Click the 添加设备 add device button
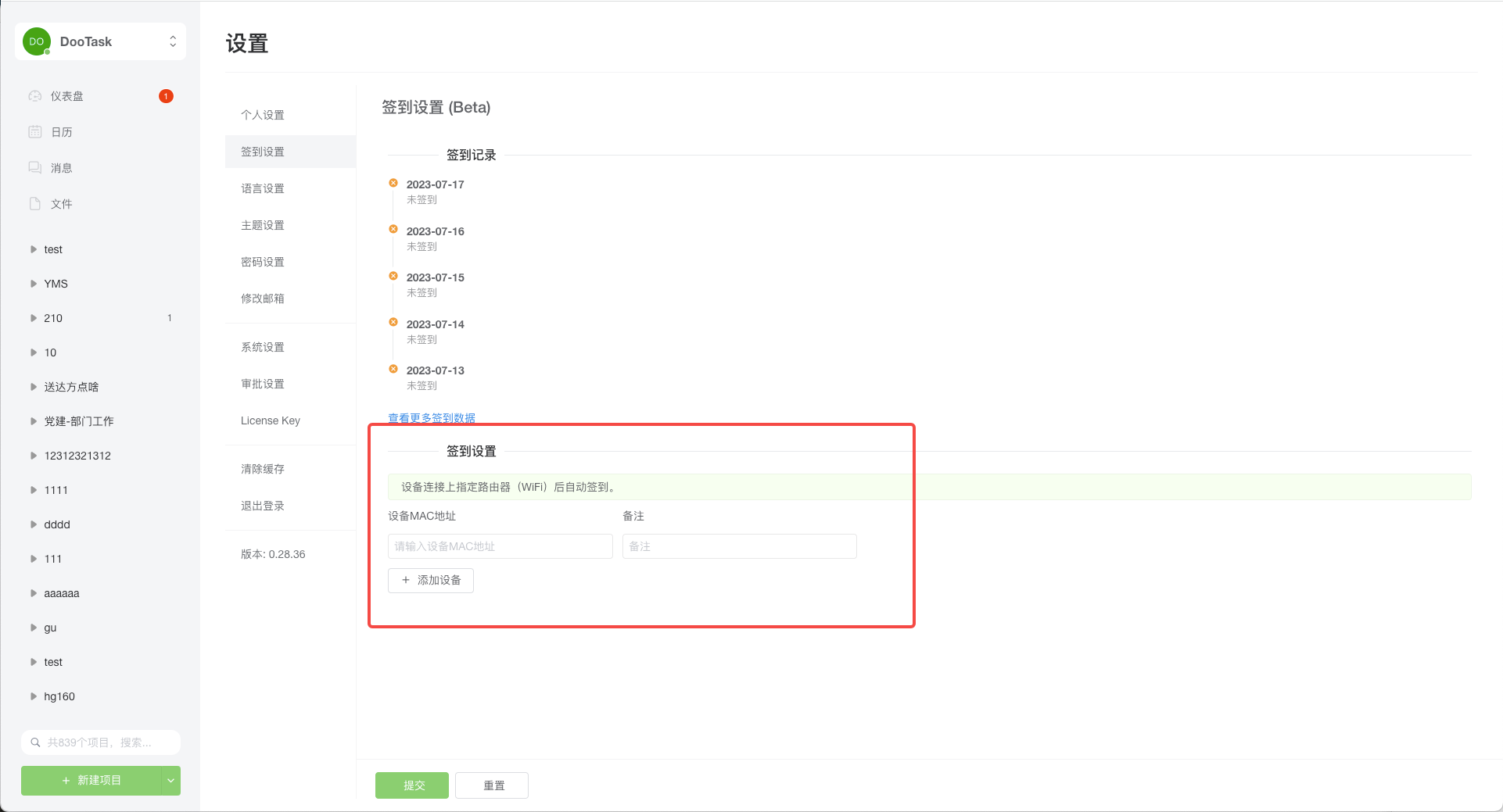 431,580
